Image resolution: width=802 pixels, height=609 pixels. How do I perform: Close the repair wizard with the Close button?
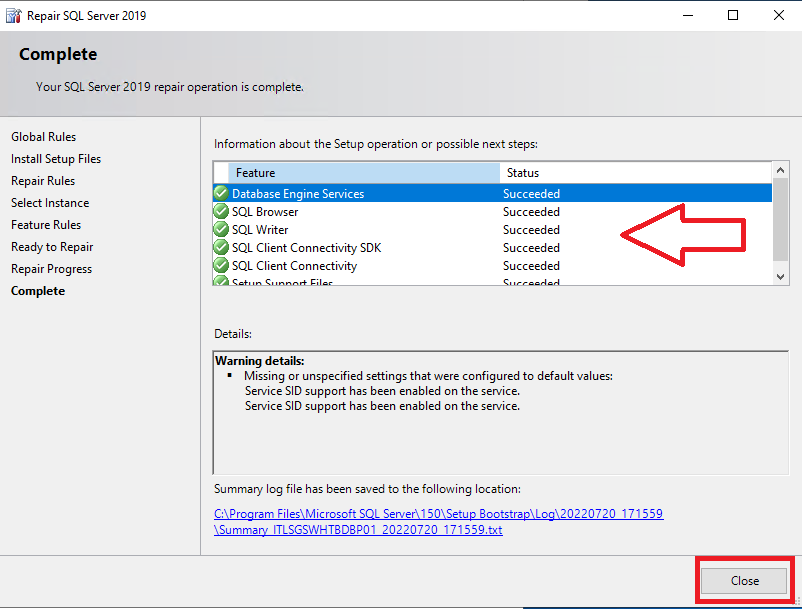tap(744, 581)
